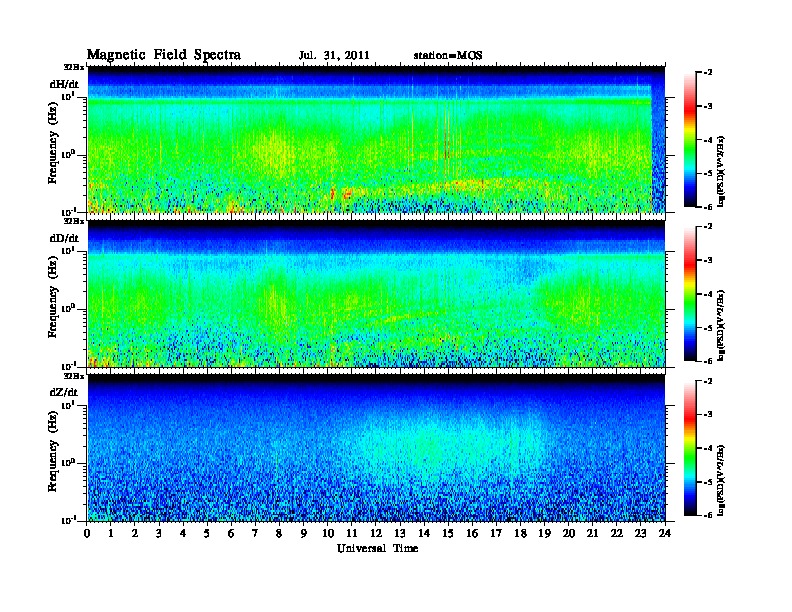Select the dZ/dt panel label
Screen dimensions: 792x612
click(64, 392)
